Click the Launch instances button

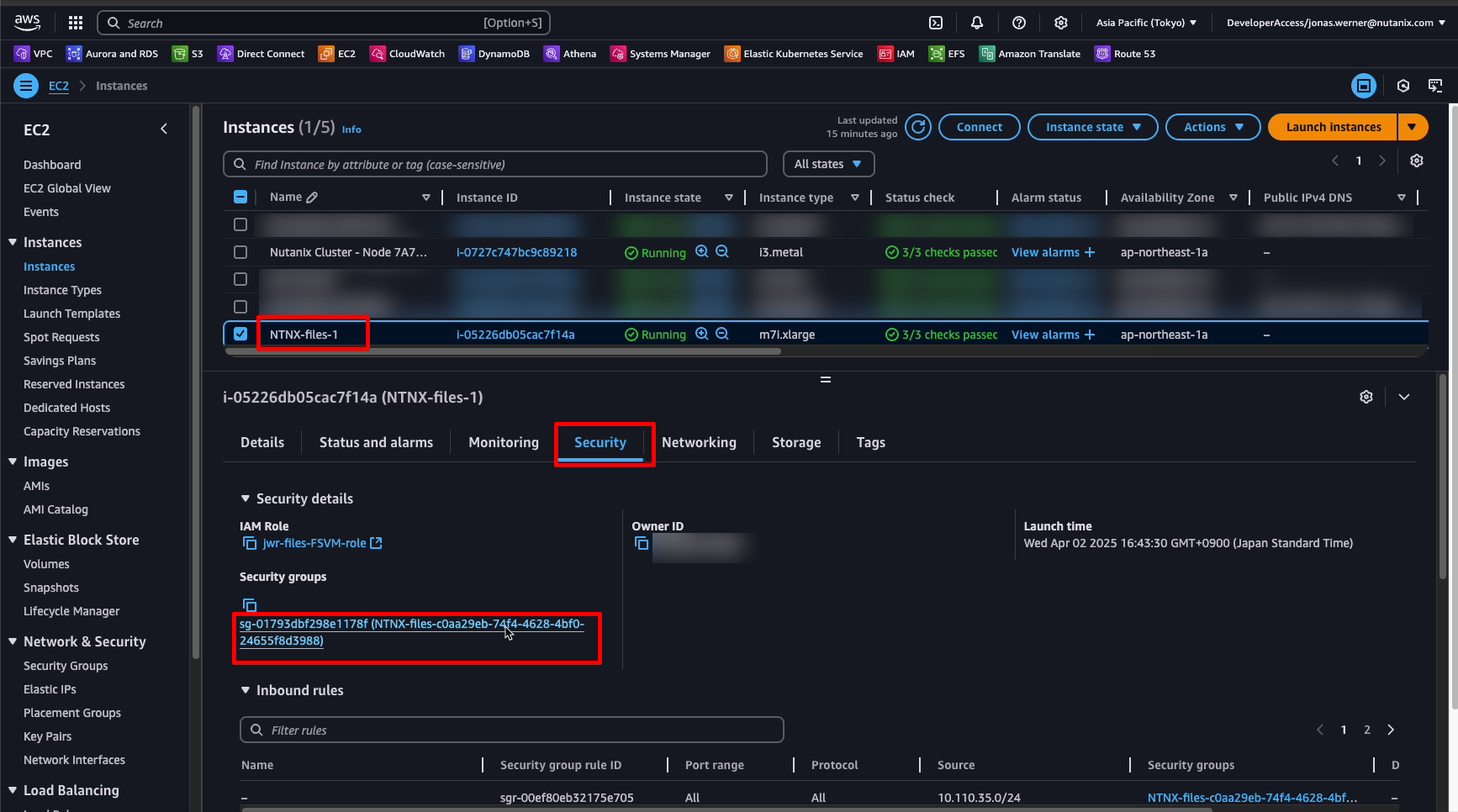click(x=1333, y=127)
